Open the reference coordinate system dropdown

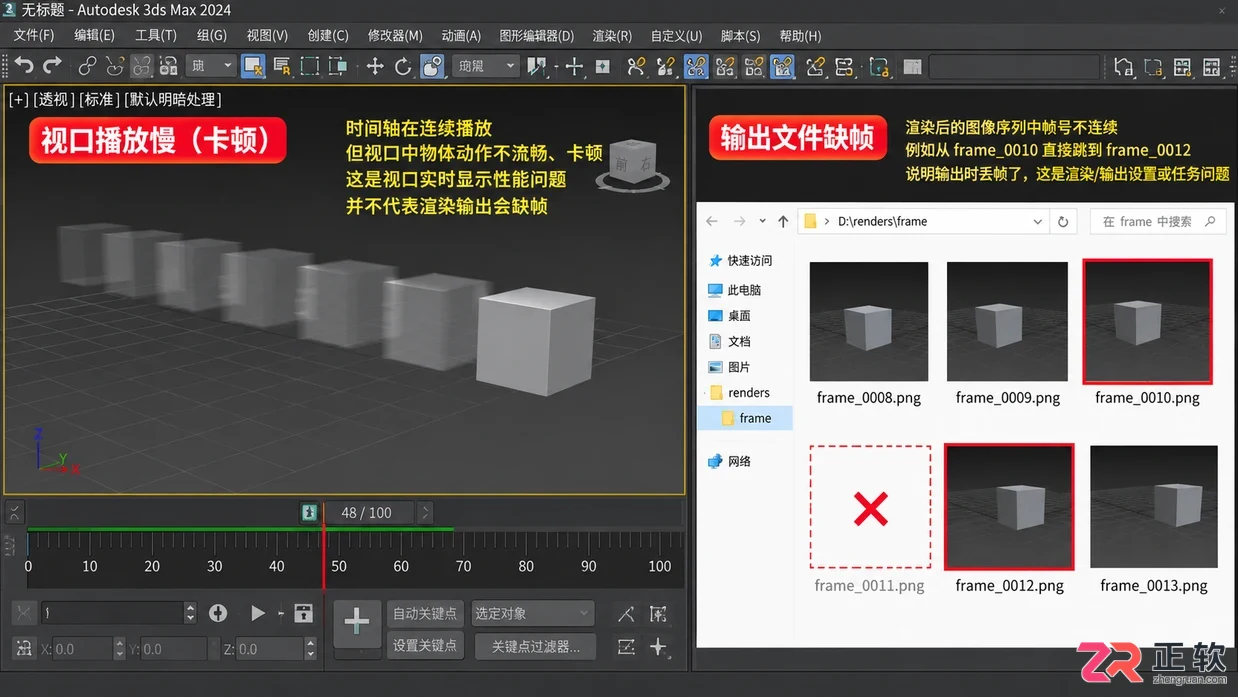[x=486, y=66]
